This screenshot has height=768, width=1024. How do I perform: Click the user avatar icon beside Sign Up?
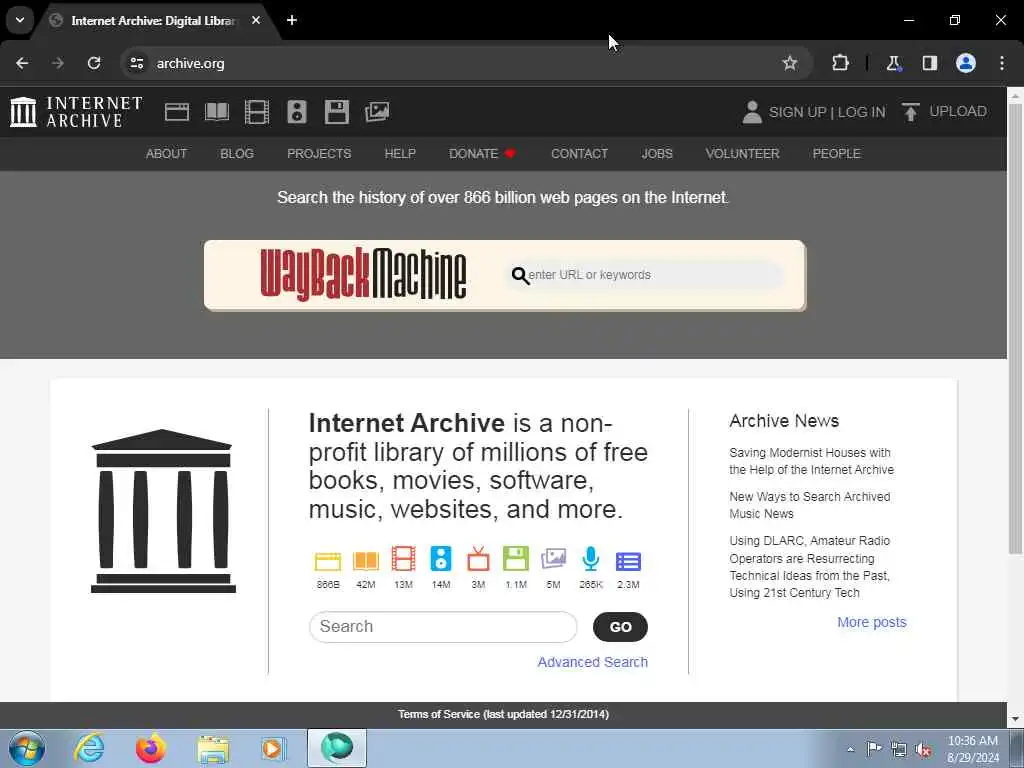point(752,112)
